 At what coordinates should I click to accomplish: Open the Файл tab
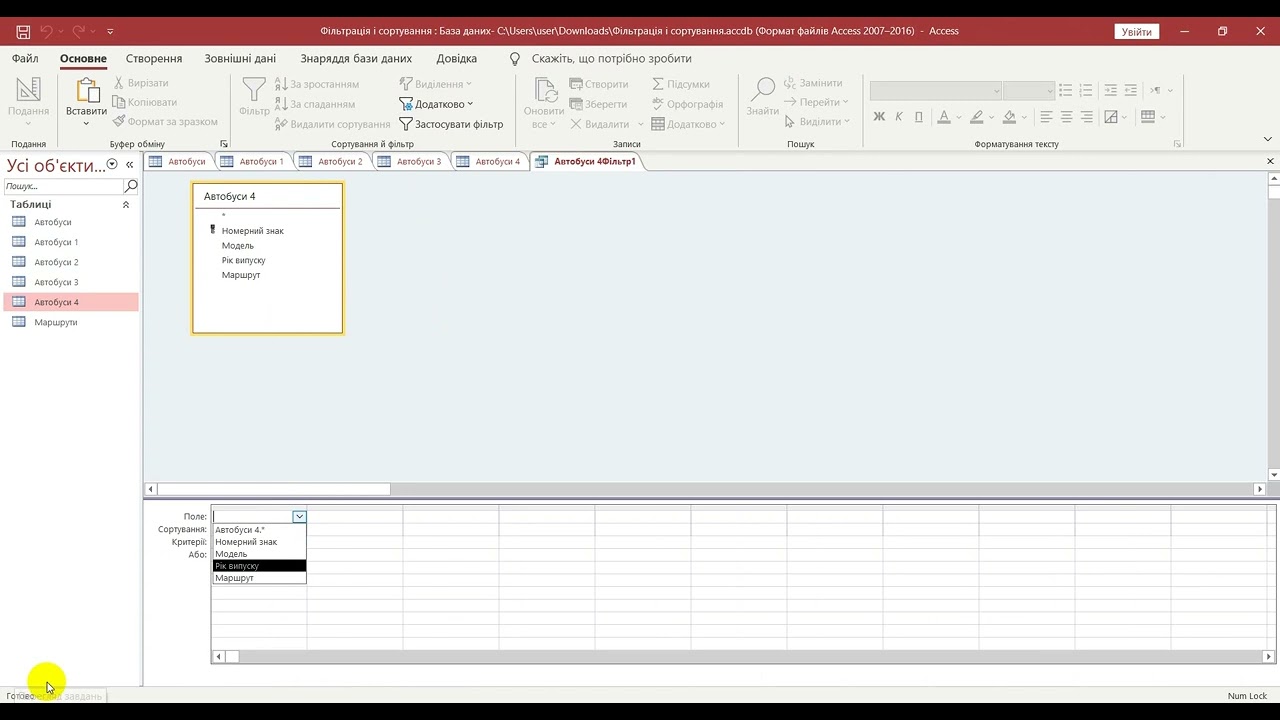point(25,59)
